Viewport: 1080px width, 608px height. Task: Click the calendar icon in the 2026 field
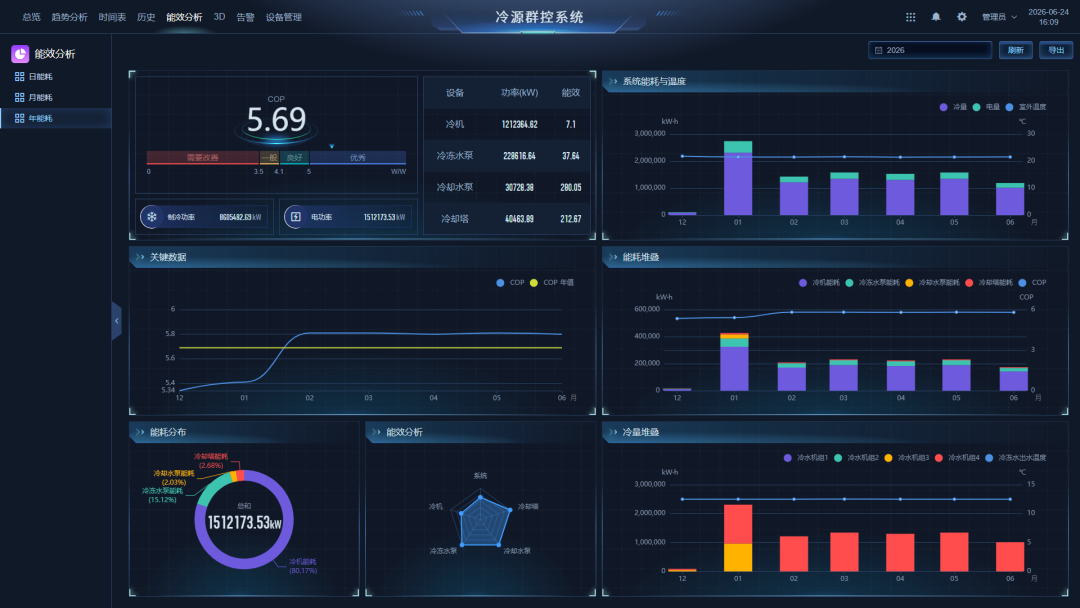pyautogui.click(x=878, y=50)
